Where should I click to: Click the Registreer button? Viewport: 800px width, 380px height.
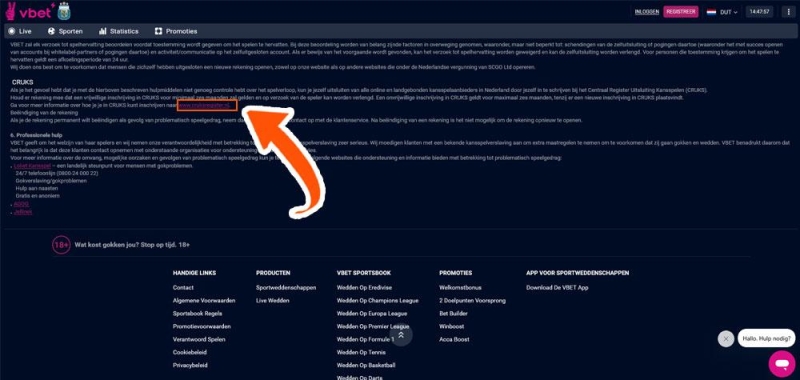click(681, 12)
